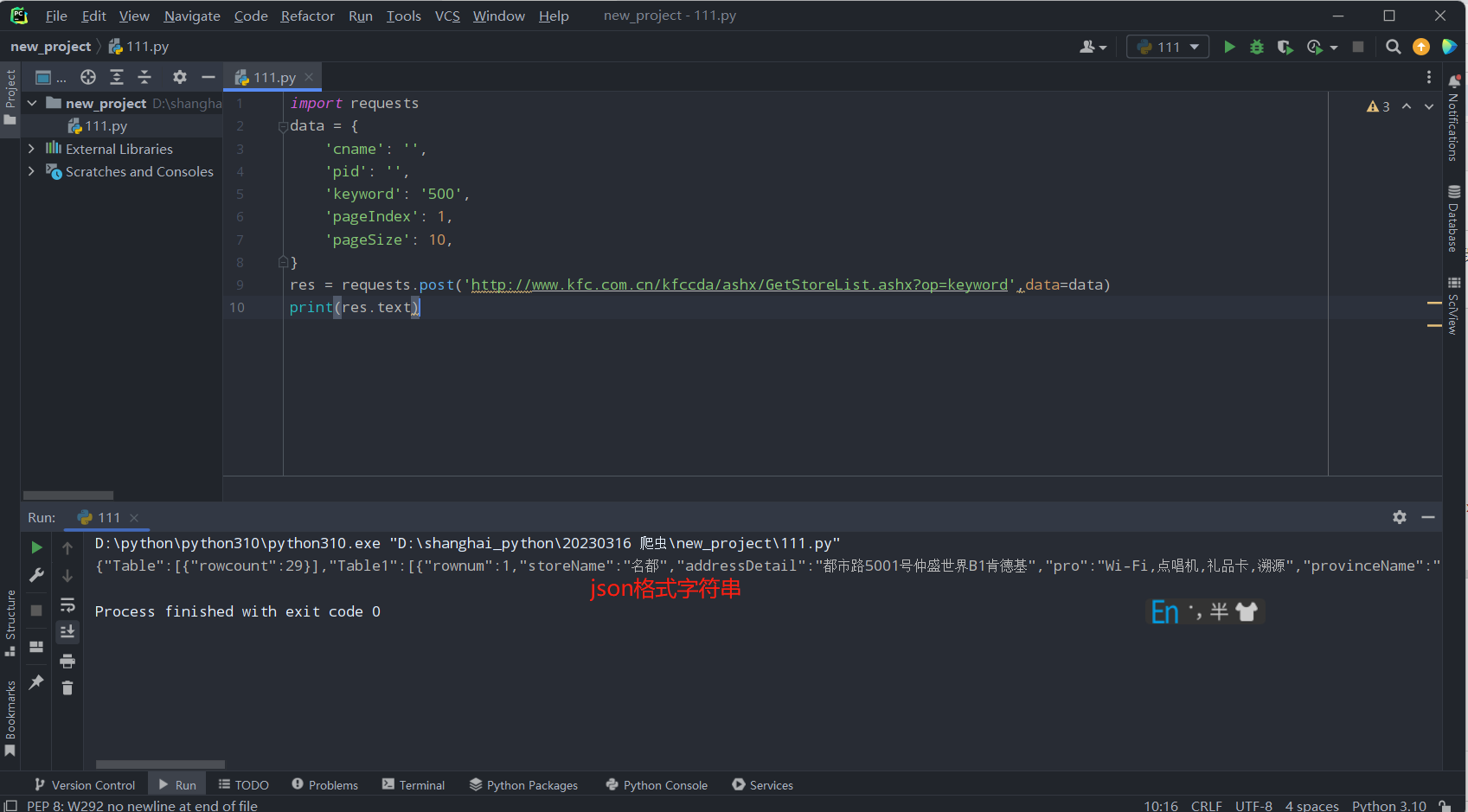Open Python Packages tool window
This screenshot has width=1468, height=812.
[523, 784]
